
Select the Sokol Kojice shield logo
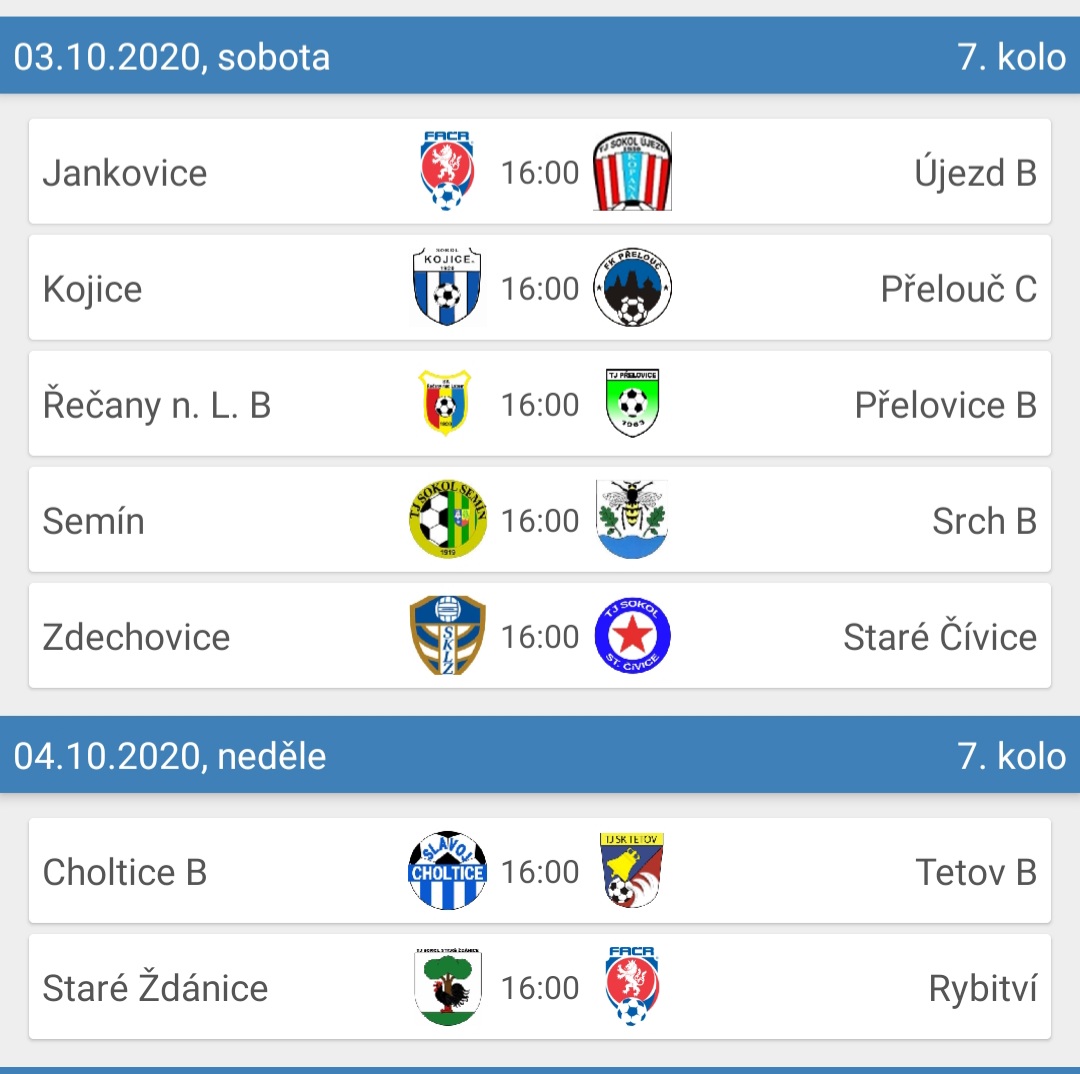[x=447, y=287]
